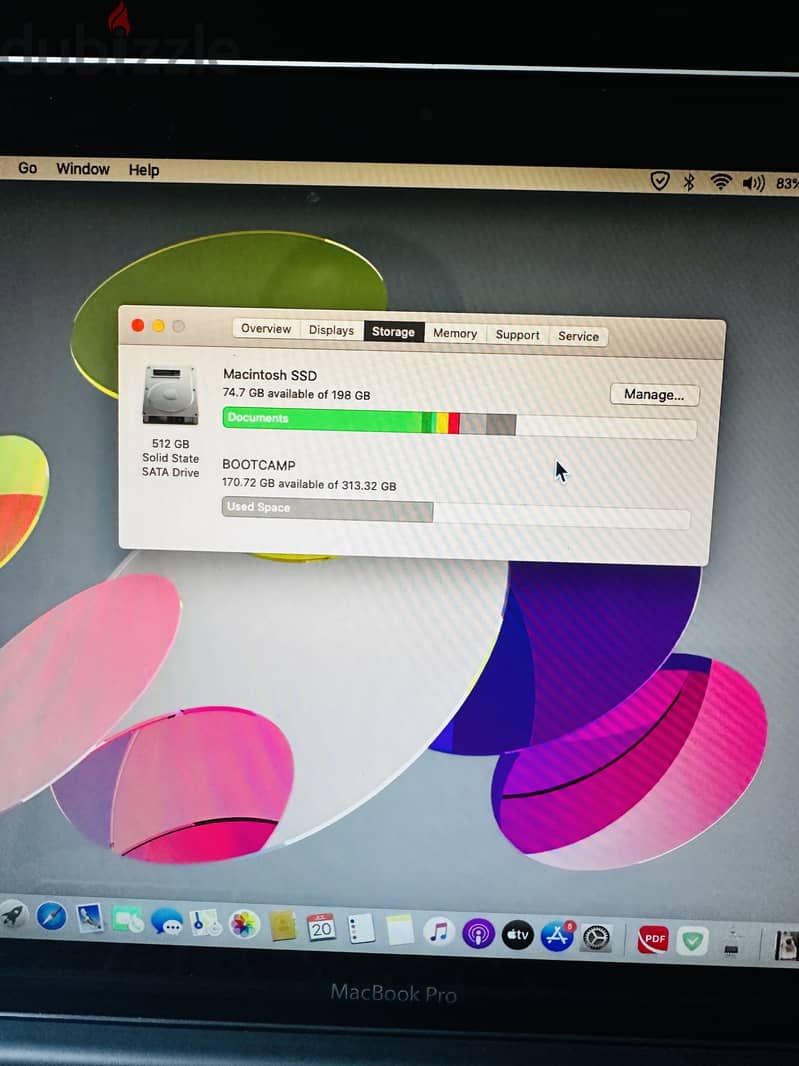Launch Safari from the Dock
The width and height of the screenshot is (799, 1066).
52,916
